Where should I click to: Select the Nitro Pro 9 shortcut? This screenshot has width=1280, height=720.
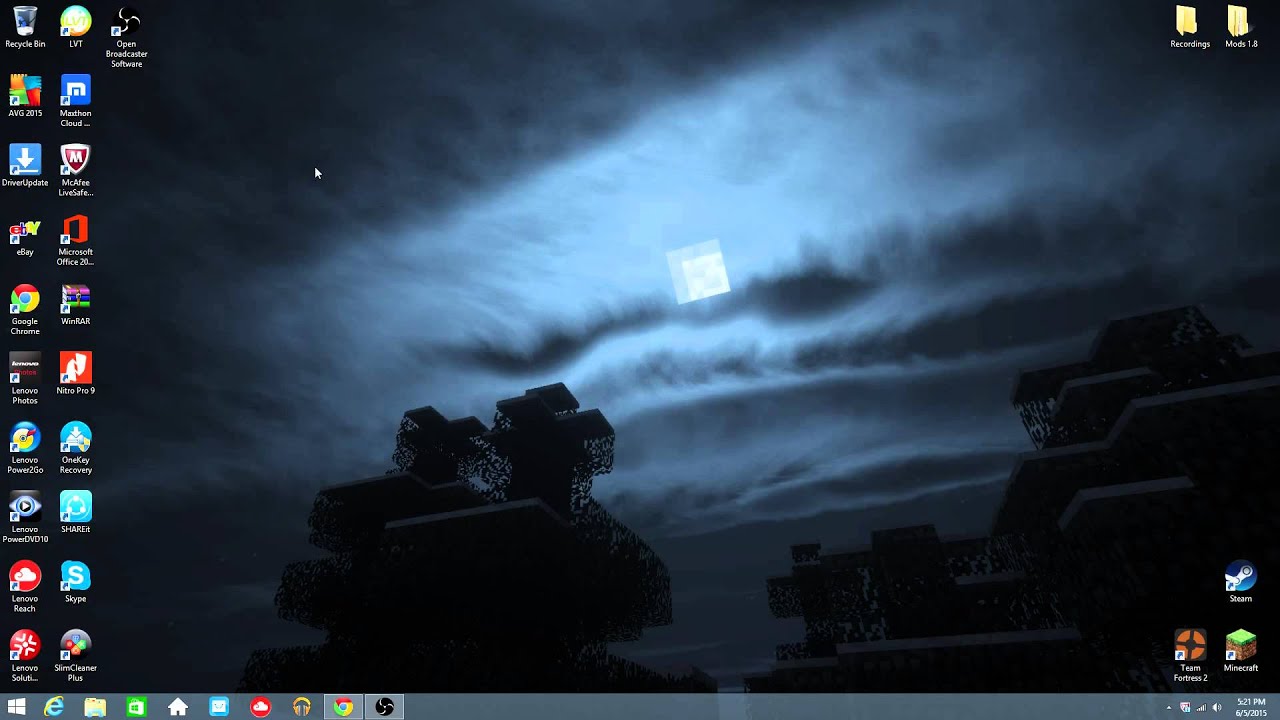pyautogui.click(x=75, y=373)
